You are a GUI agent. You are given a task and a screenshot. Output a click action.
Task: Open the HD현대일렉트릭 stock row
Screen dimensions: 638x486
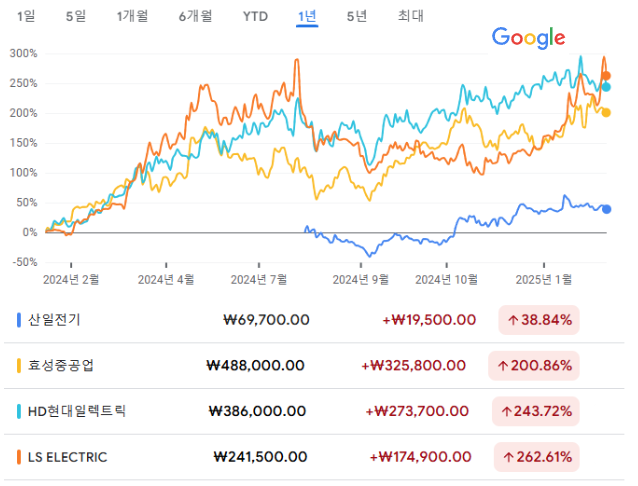(314, 411)
